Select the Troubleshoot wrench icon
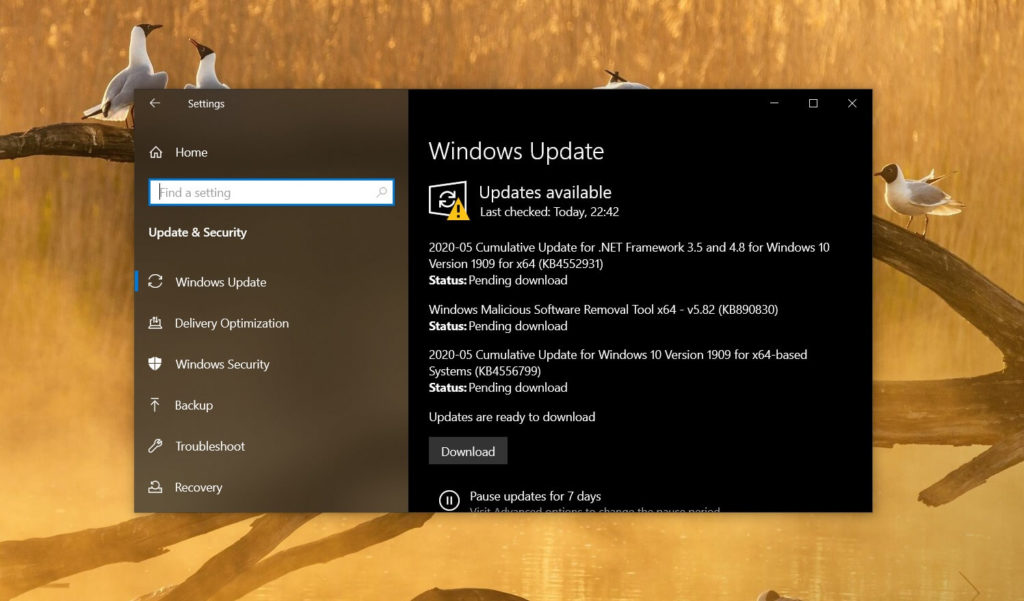This screenshot has height=601, width=1024. [155, 446]
